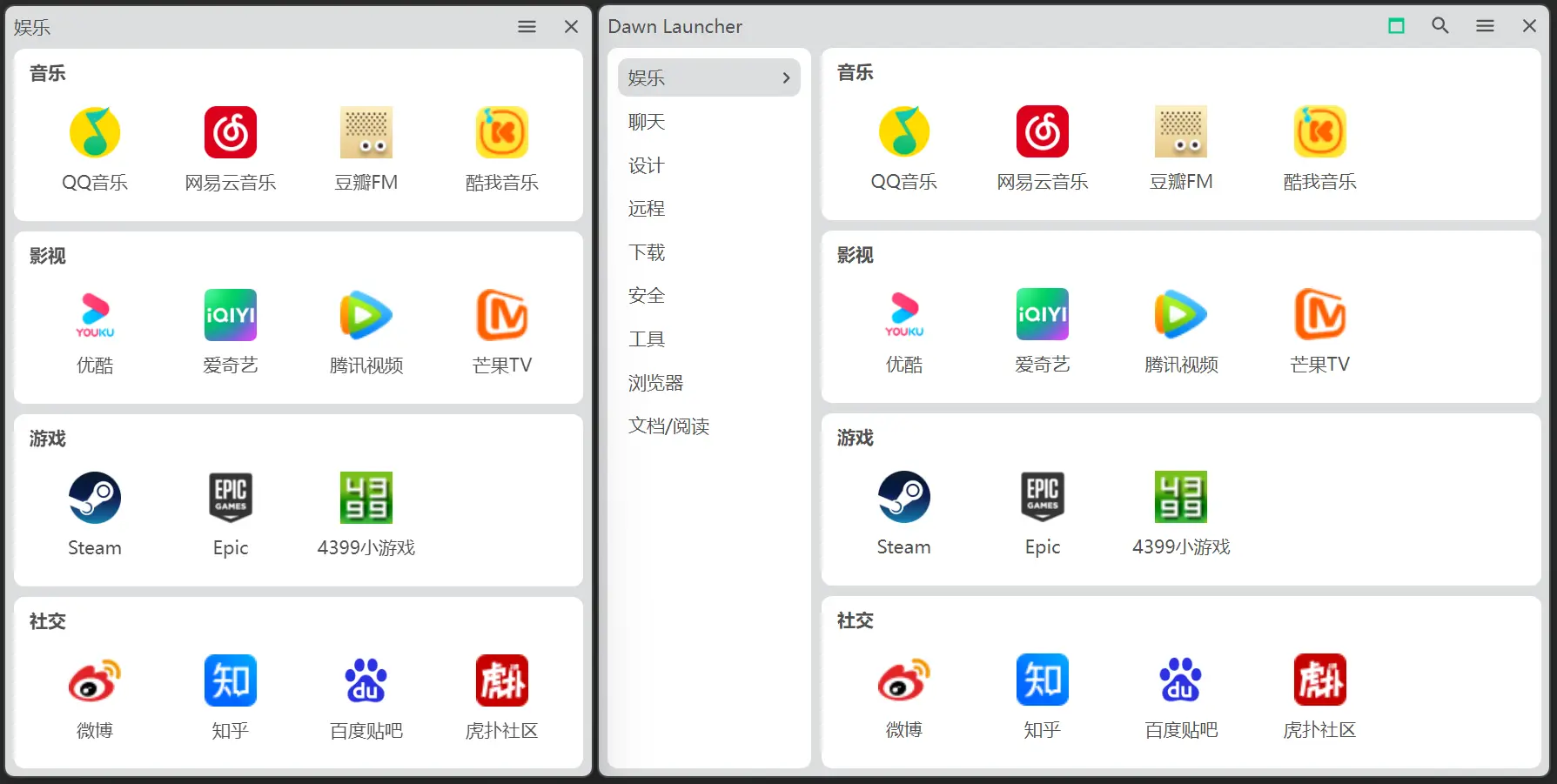Launch Epic in Dawn Launcher window
Viewport: 1557px width, 784px height.
(x=1043, y=513)
